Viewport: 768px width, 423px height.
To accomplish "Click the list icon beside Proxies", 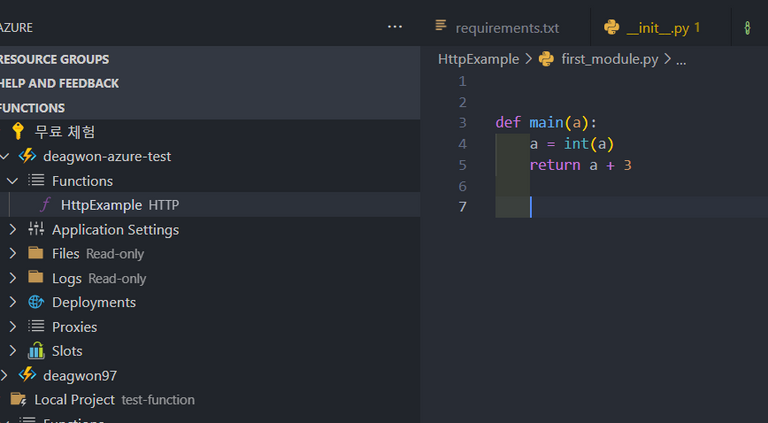I will pyautogui.click(x=36, y=326).
